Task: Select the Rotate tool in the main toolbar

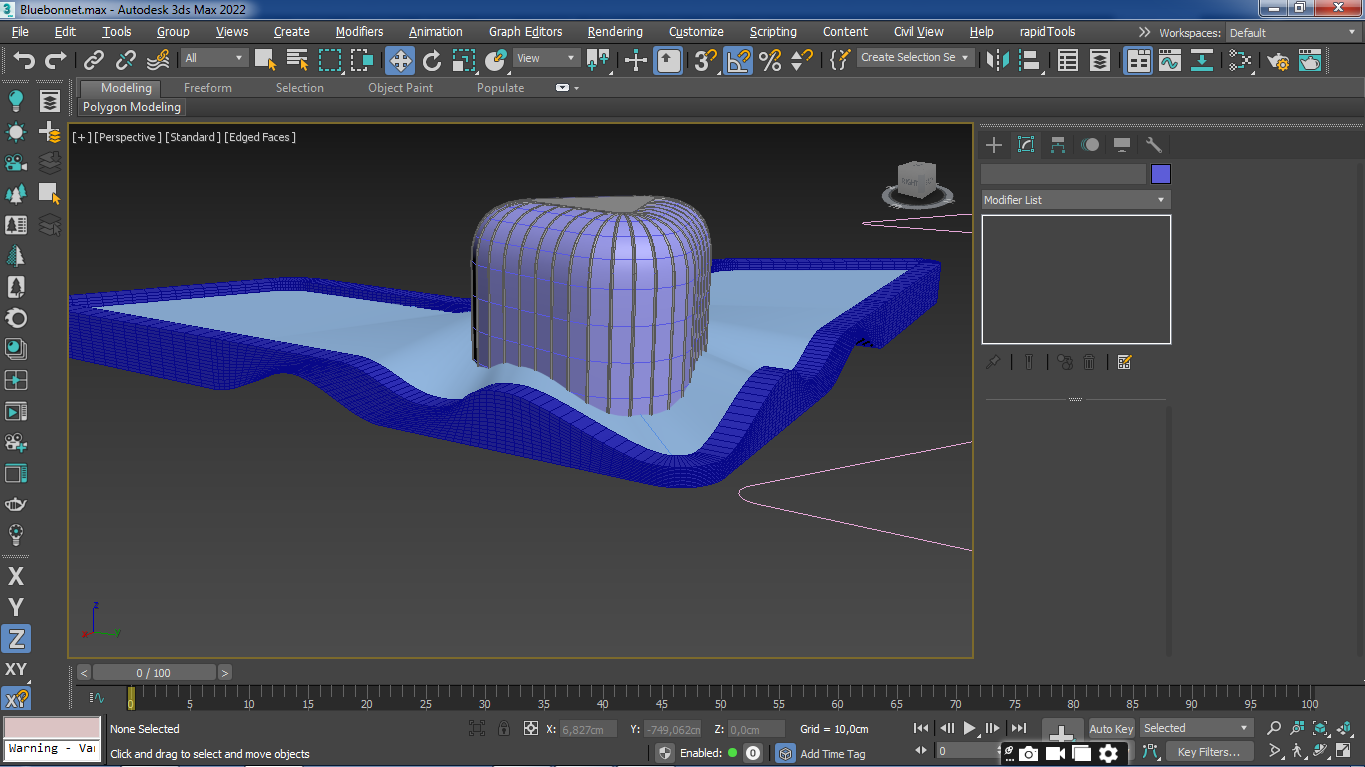Action: click(432, 61)
